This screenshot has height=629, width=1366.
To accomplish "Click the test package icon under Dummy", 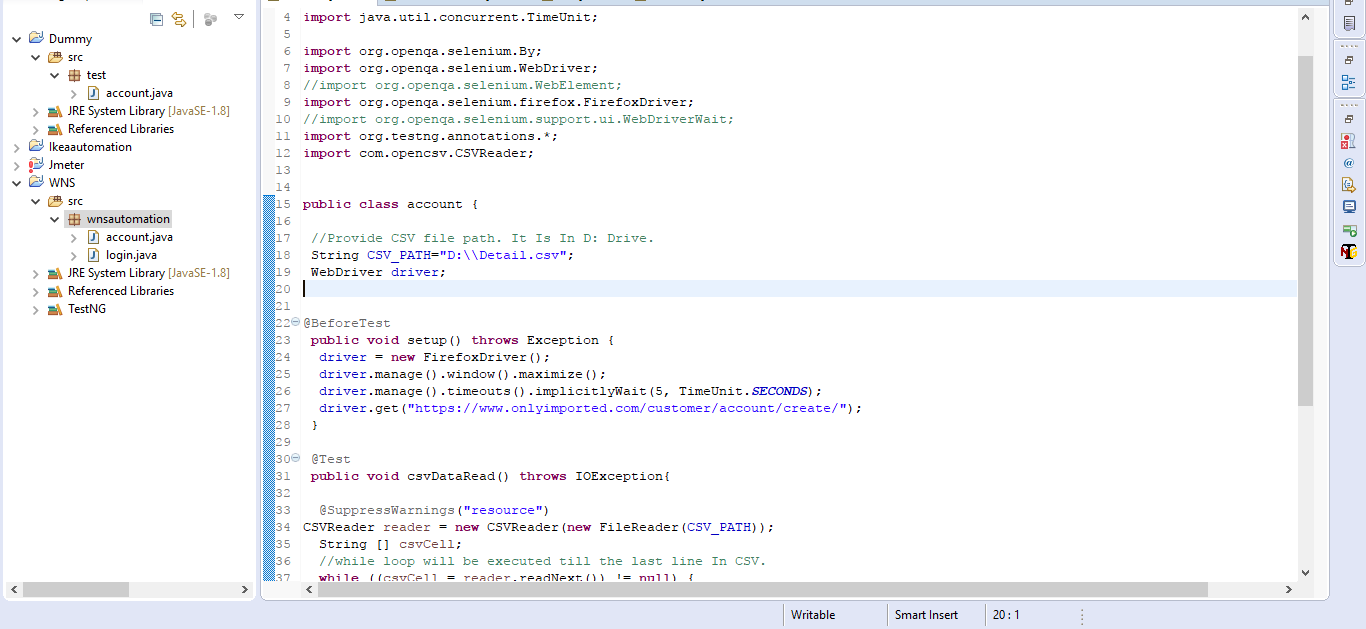I will (x=75, y=75).
